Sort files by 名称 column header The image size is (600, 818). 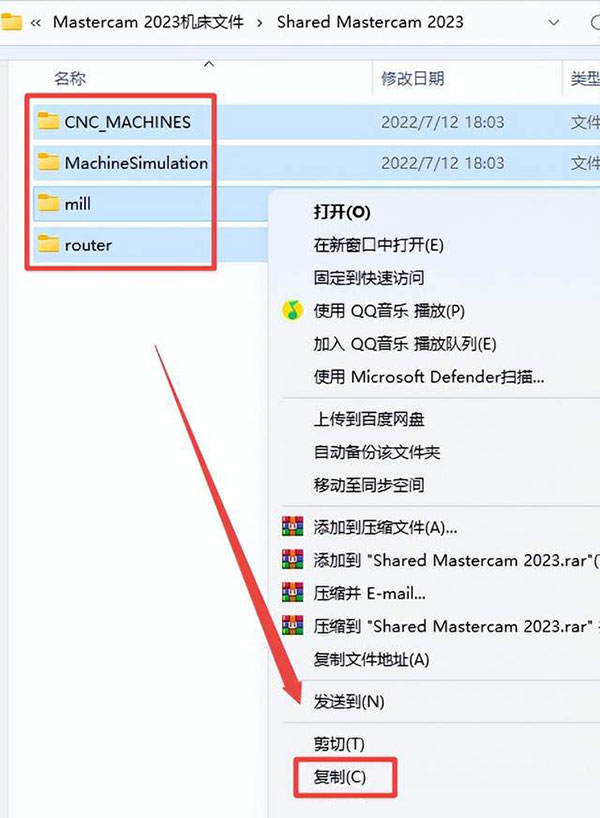pos(70,78)
